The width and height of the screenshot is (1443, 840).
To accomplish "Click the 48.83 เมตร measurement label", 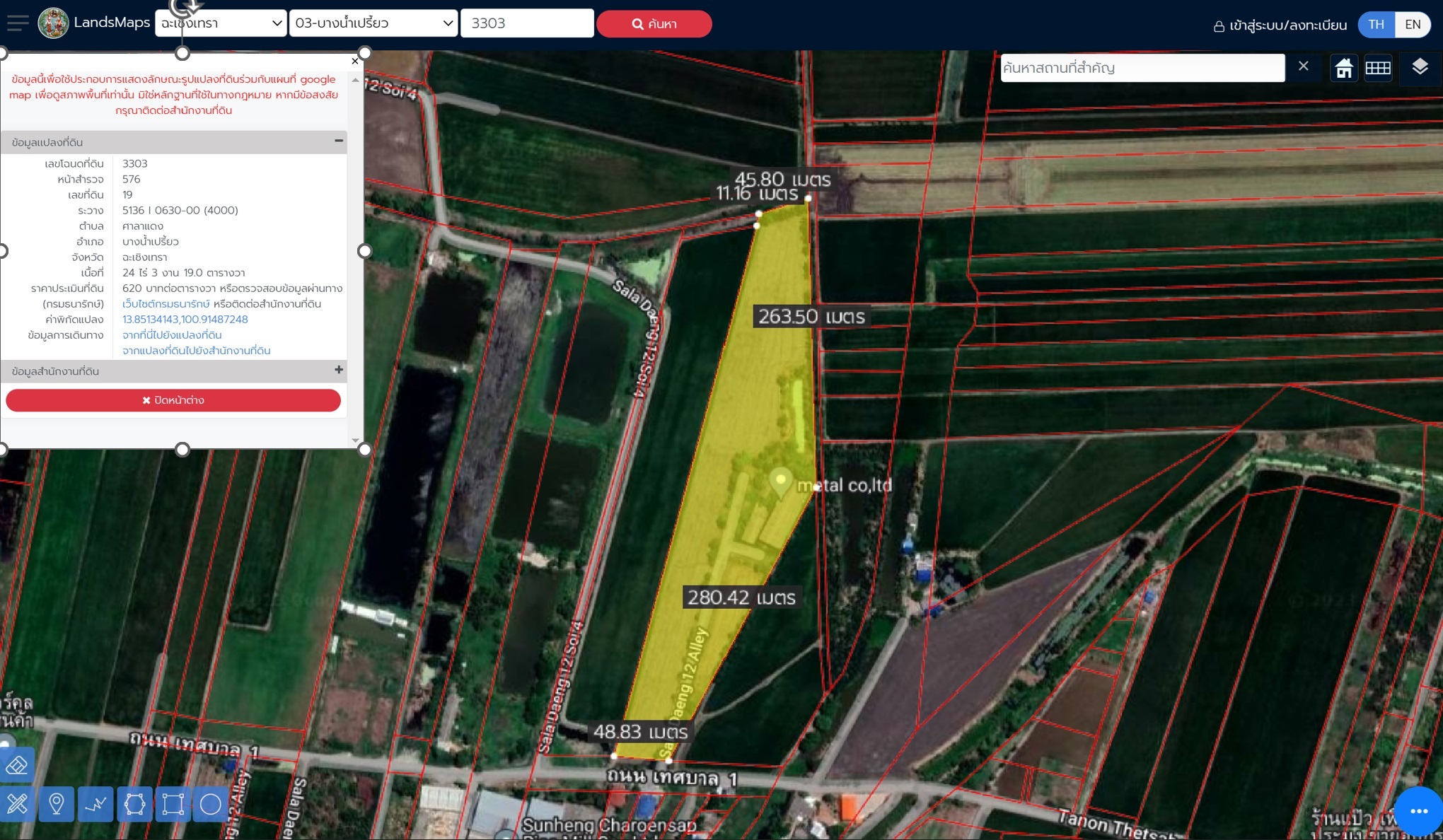I will coord(640,732).
